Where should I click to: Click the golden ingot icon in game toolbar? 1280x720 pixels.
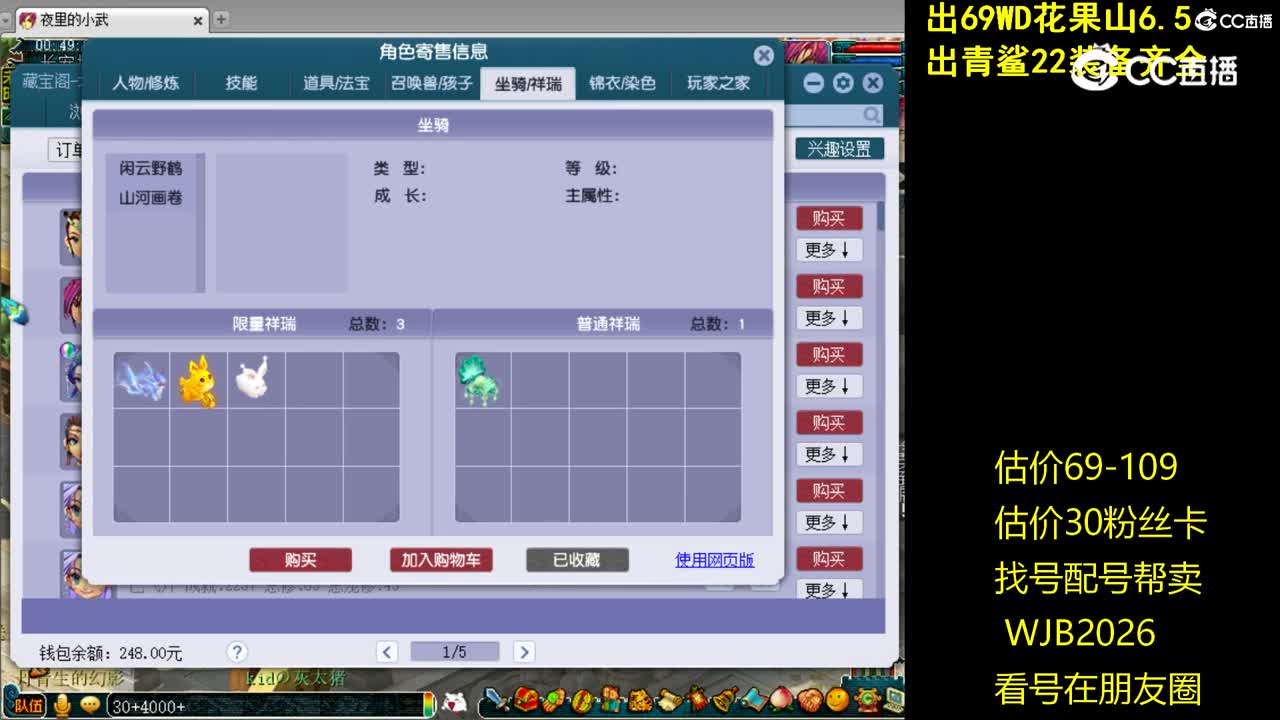(582, 699)
